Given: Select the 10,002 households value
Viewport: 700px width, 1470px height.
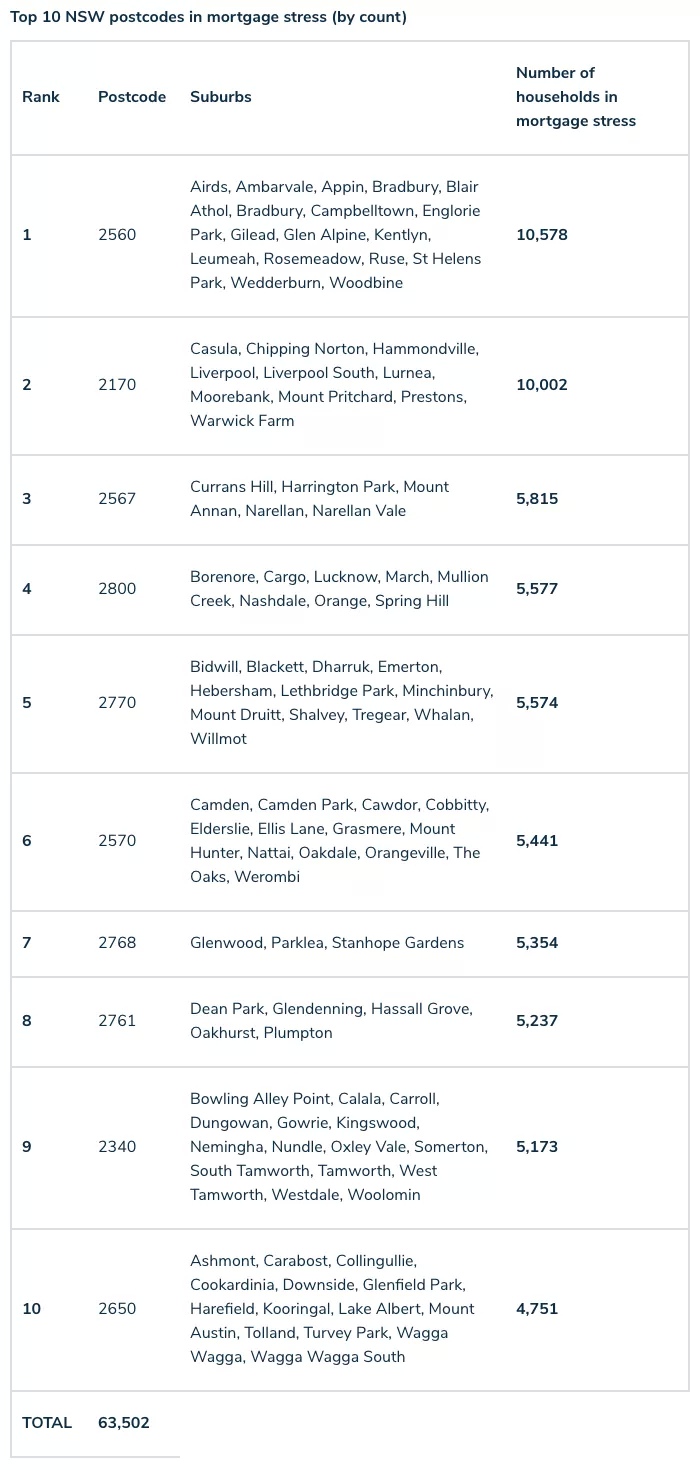Looking at the screenshot, I should [542, 385].
